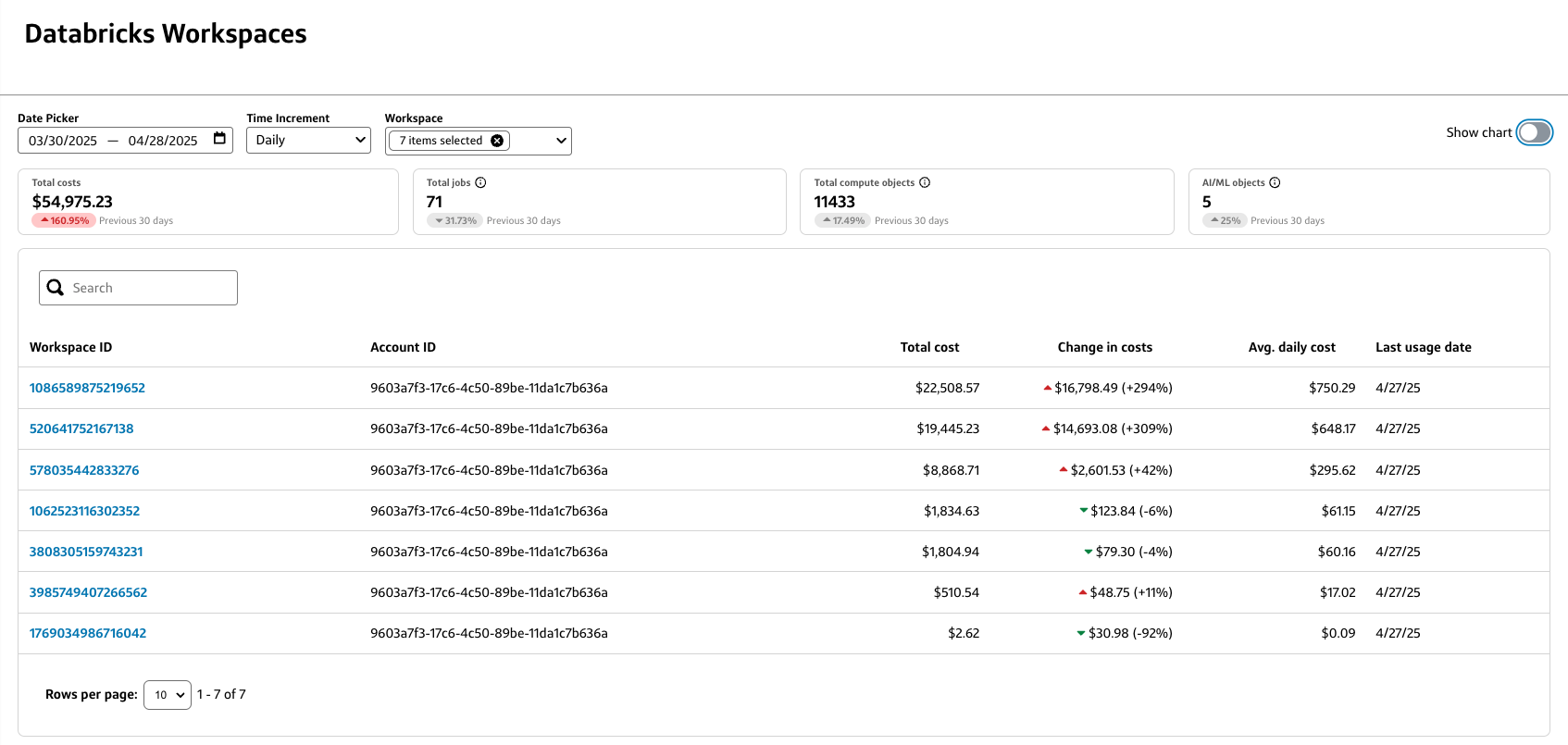Screen dimensions: 1568x745
Task: Click the 31.73% decrease badge in Total jobs
Action: click(454, 220)
